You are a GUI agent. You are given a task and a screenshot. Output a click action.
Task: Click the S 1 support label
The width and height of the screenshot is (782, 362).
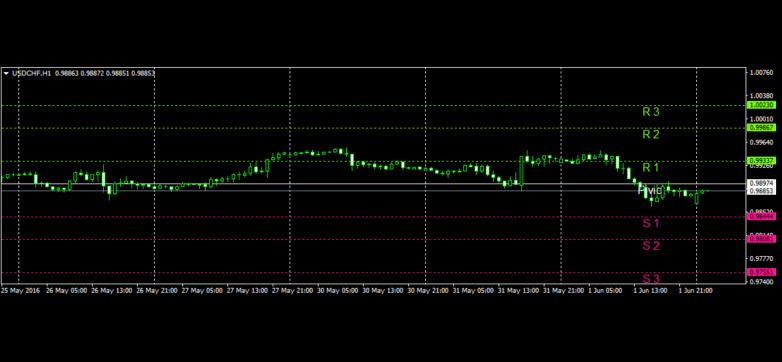tap(651, 223)
